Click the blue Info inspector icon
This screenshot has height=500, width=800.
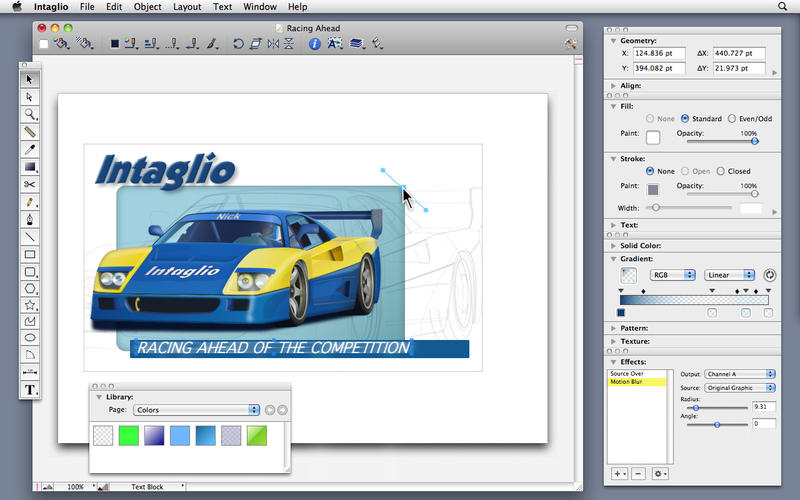(314, 44)
